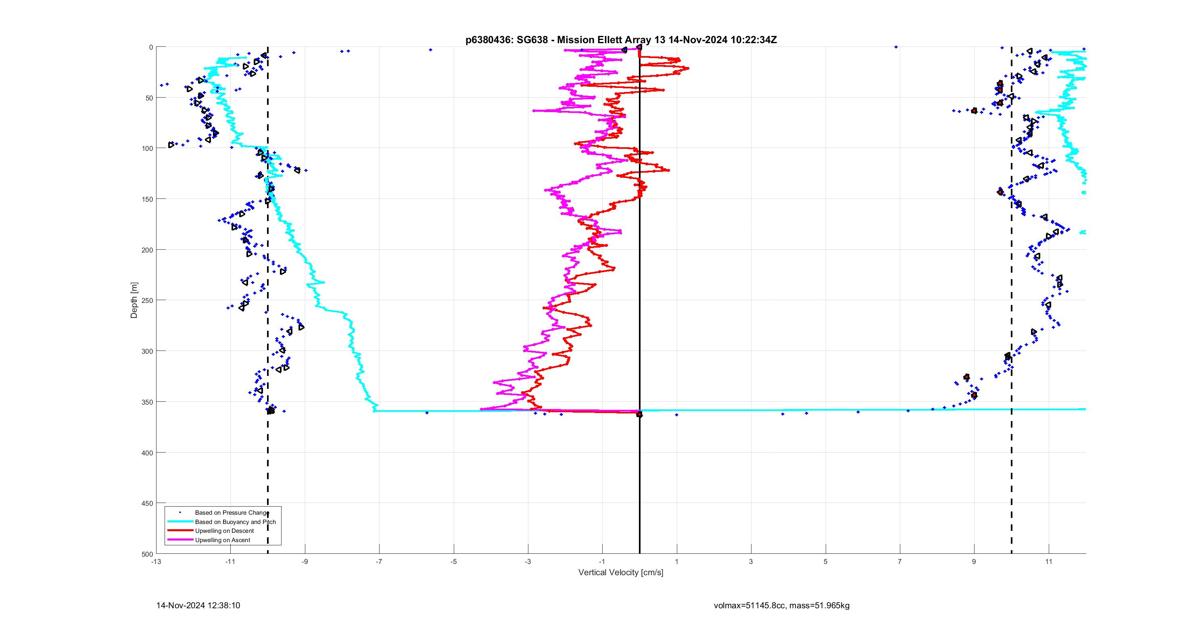
Task: Select legend entry 'Upwelling on Ascent'
Action: coord(223,540)
